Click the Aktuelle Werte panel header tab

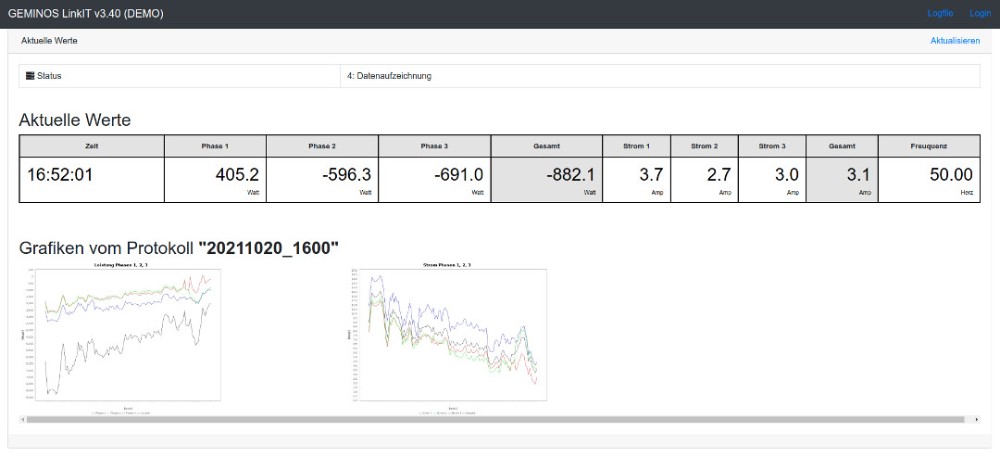49,41
